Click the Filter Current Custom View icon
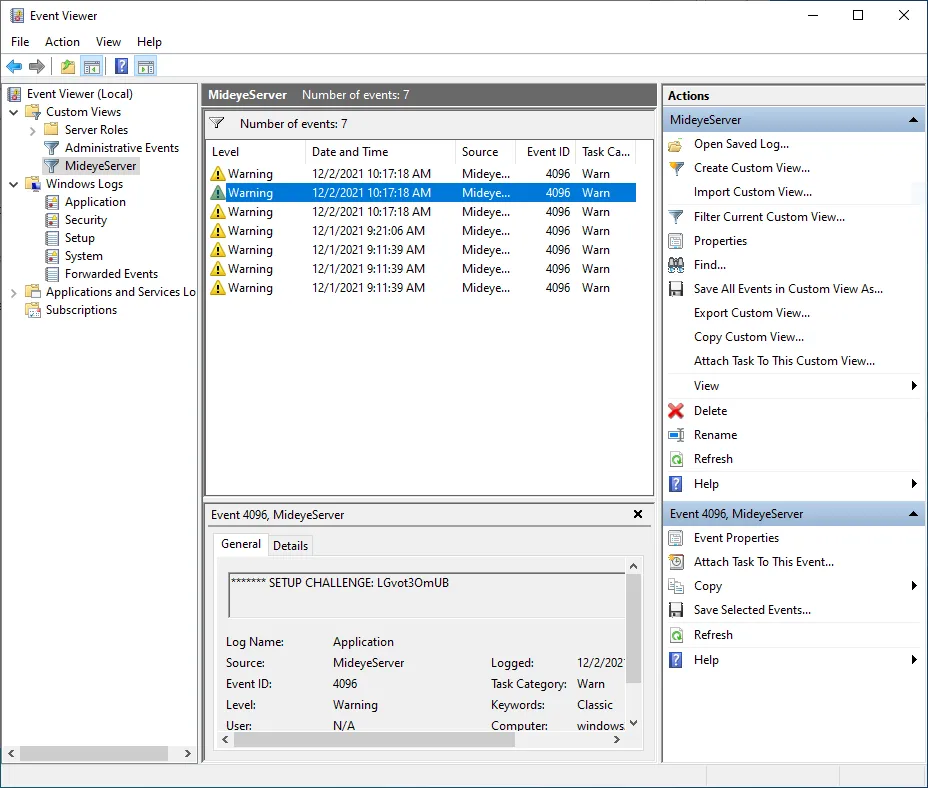The image size is (928, 788). pos(677,216)
